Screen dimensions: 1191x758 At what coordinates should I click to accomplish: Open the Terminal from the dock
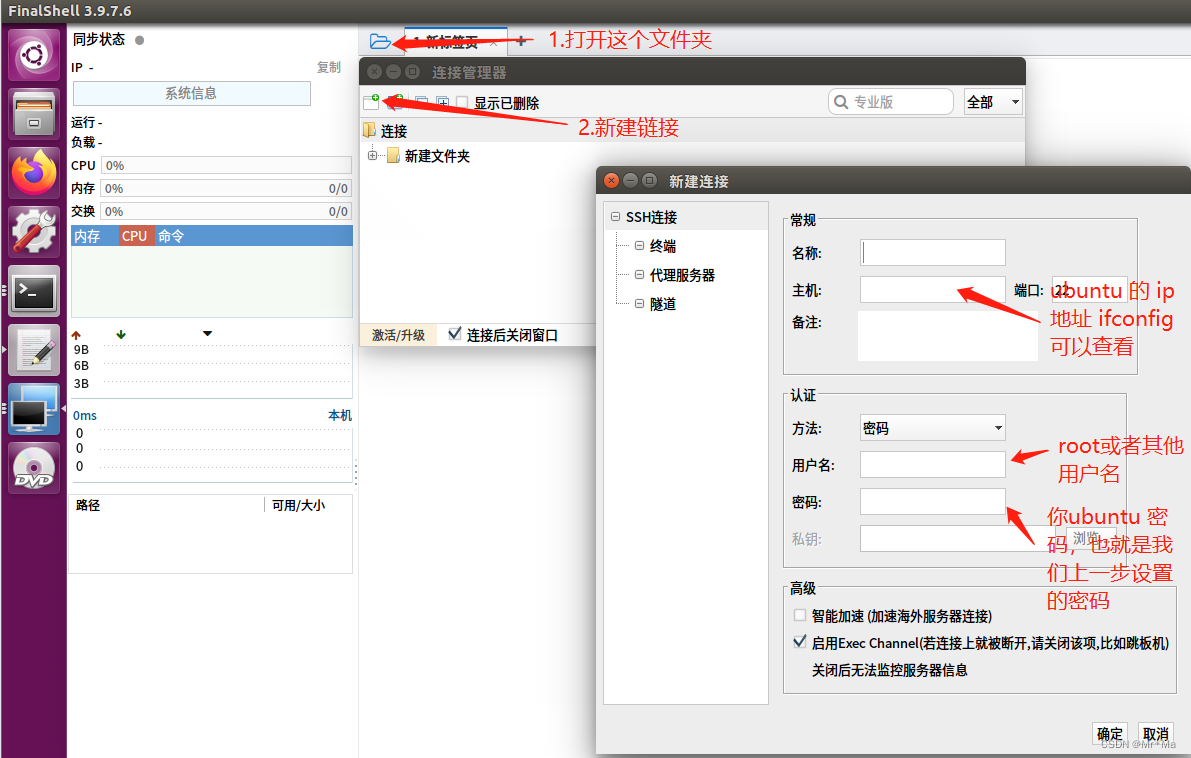(34, 291)
